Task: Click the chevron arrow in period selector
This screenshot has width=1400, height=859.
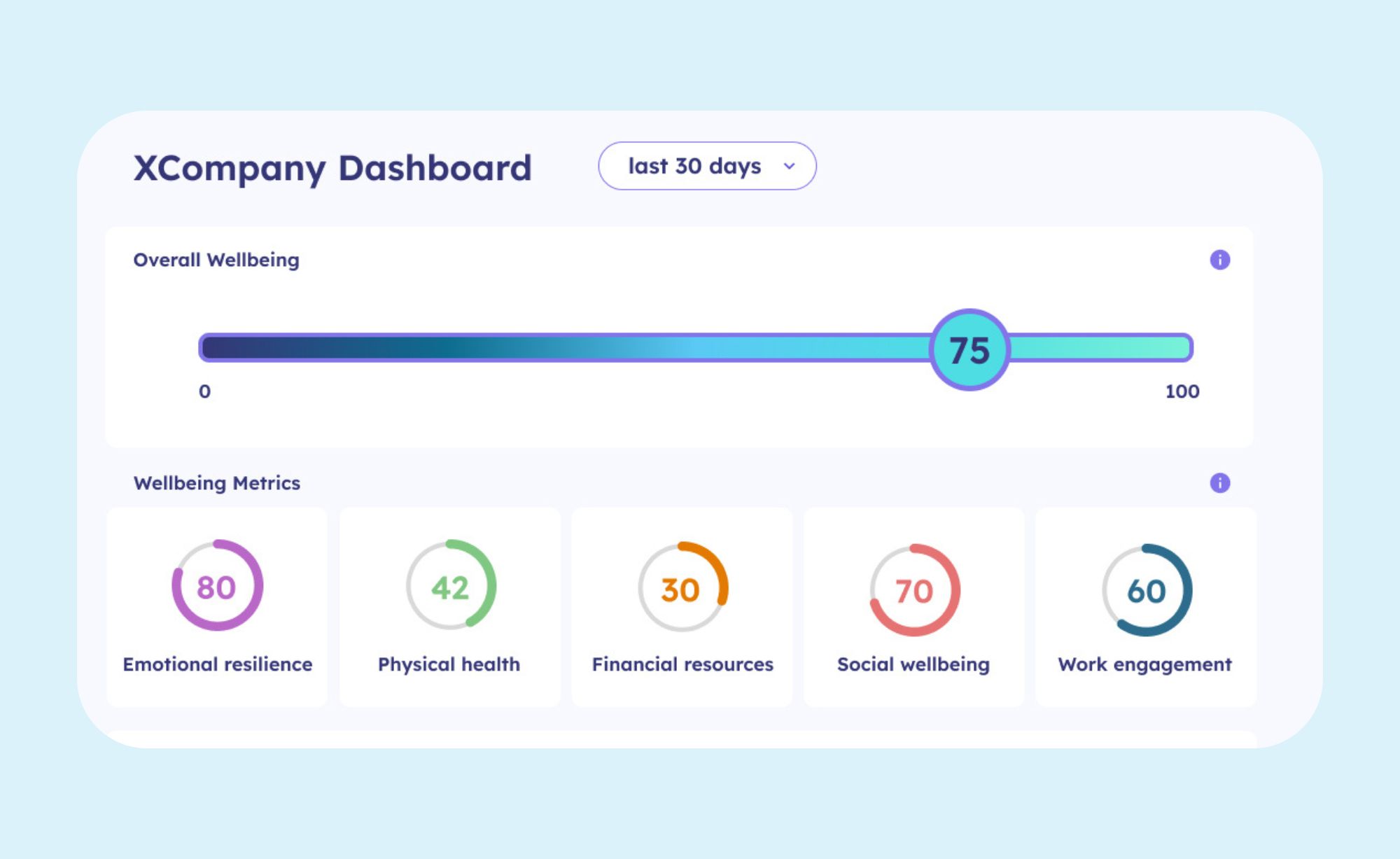Action: pos(790,167)
